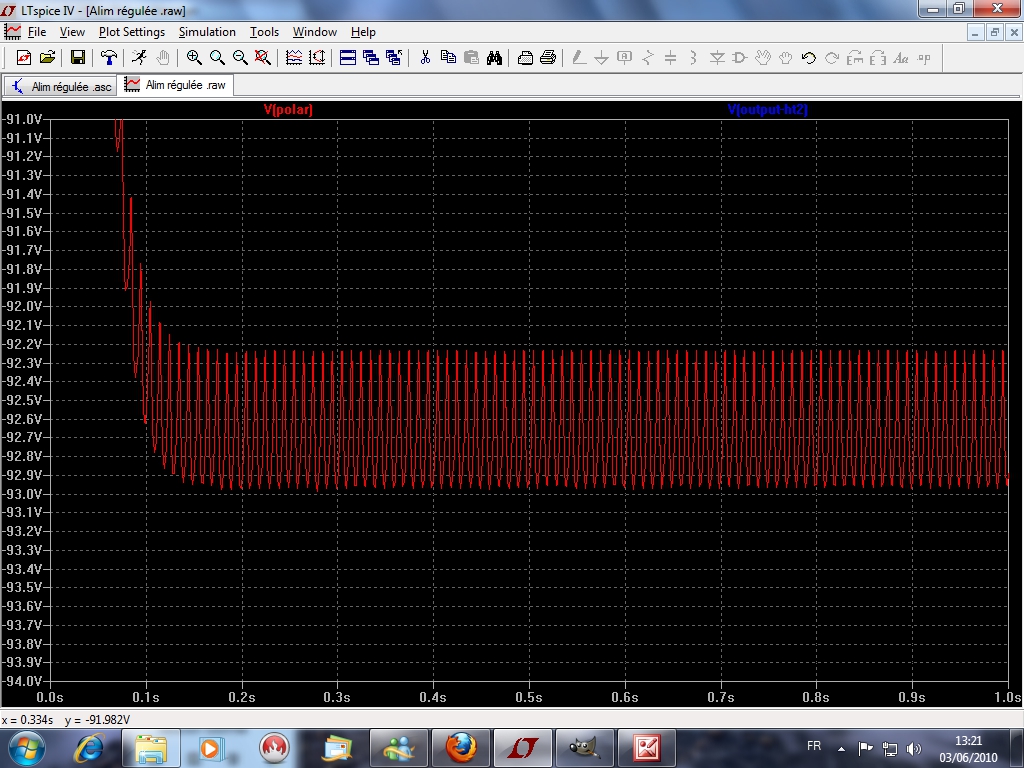Click the cursor coordinates in status bar
Image resolution: width=1024 pixels, height=768 pixels.
[66, 720]
